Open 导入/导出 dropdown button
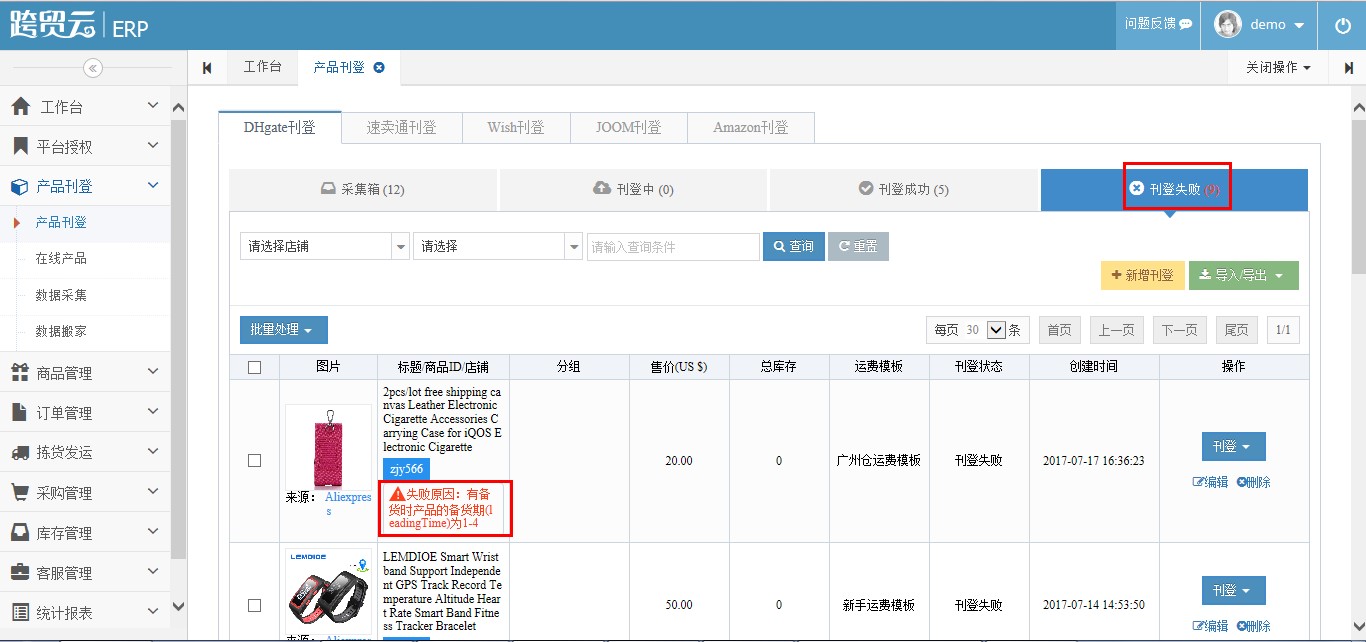 [1243, 275]
